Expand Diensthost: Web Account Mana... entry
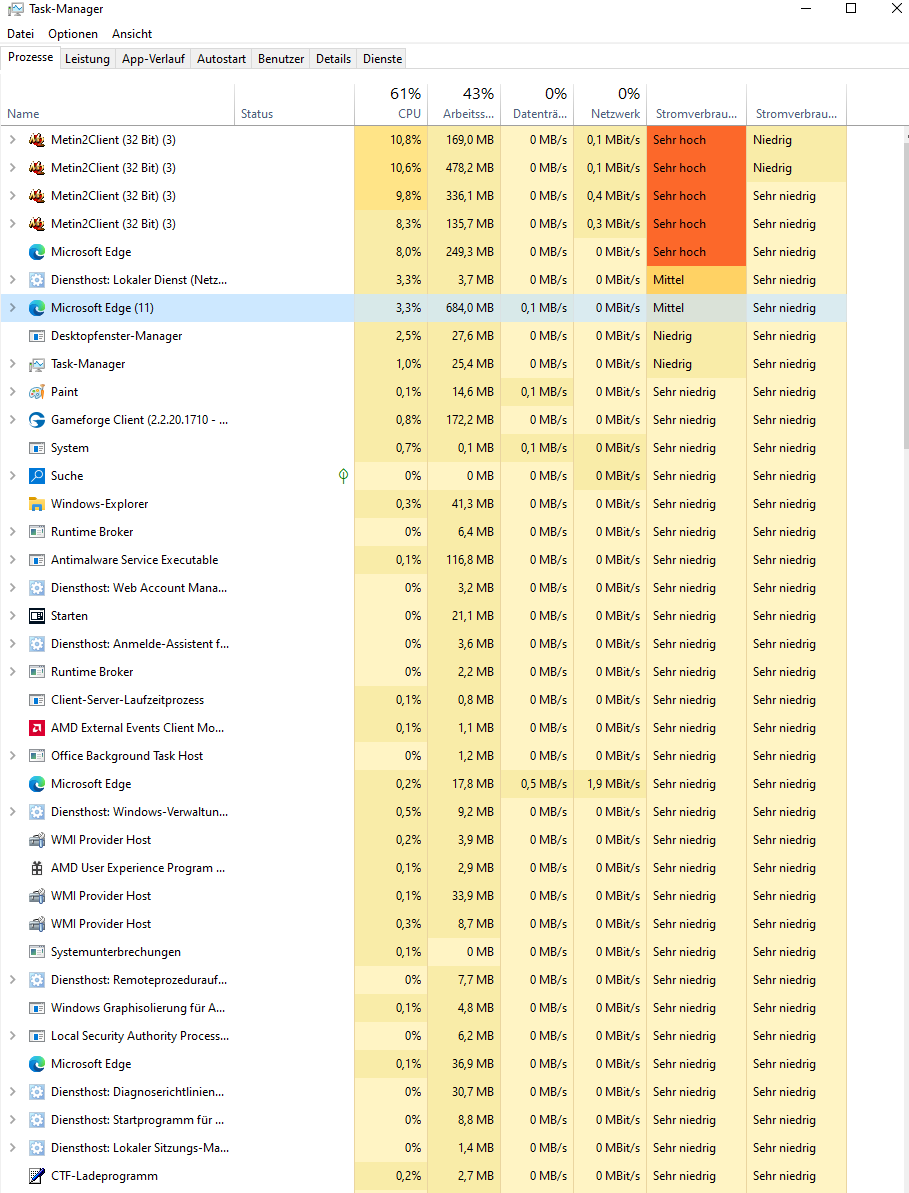This screenshot has width=909, height=1193. coord(12,588)
